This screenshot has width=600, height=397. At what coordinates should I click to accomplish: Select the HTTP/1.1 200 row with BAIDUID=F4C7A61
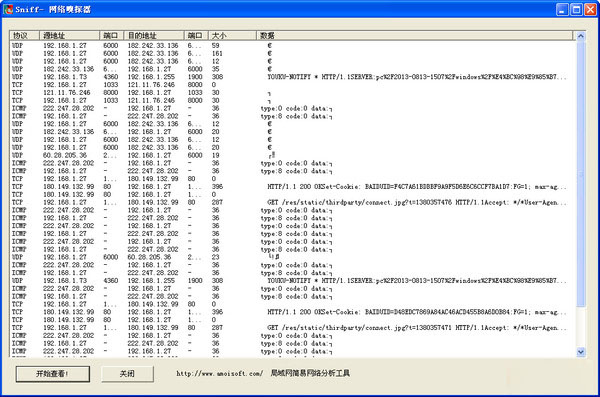tap(293, 186)
